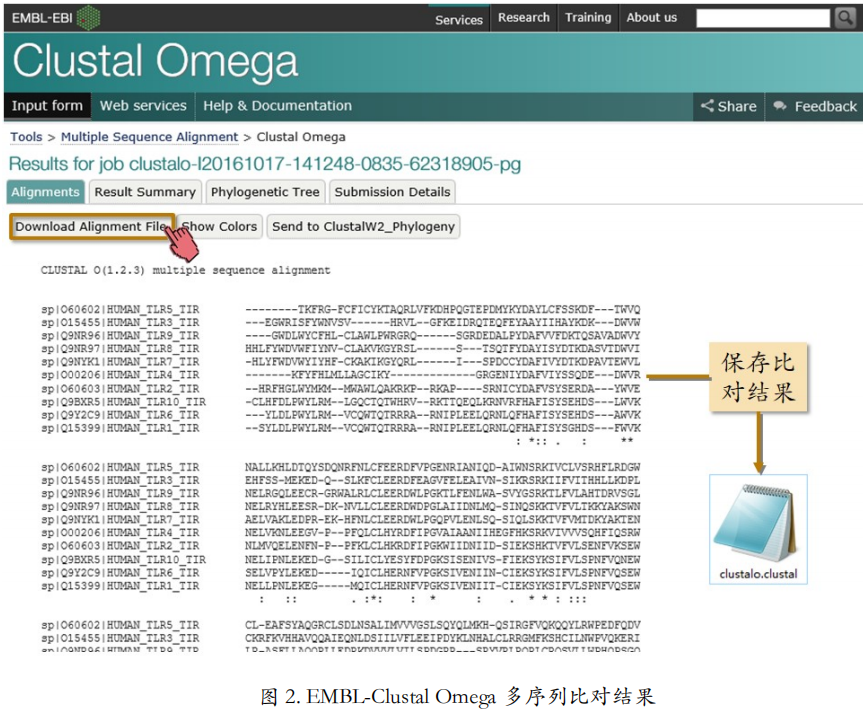The width and height of the screenshot is (863, 721).
Task: Click the EBI search input field
Action: [763, 18]
